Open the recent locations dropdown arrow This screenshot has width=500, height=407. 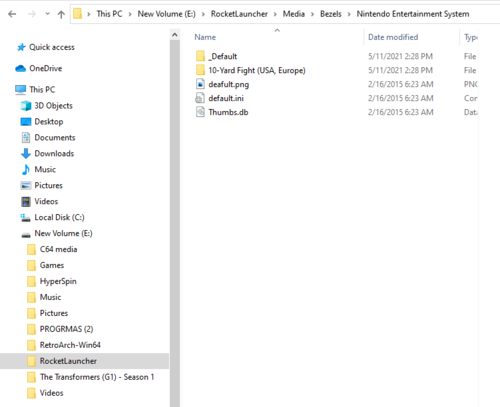(x=47, y=14)
